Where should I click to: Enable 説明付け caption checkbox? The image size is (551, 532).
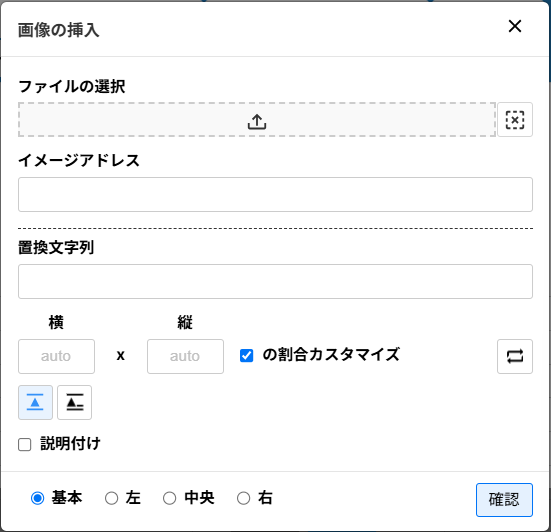point(25,445)
